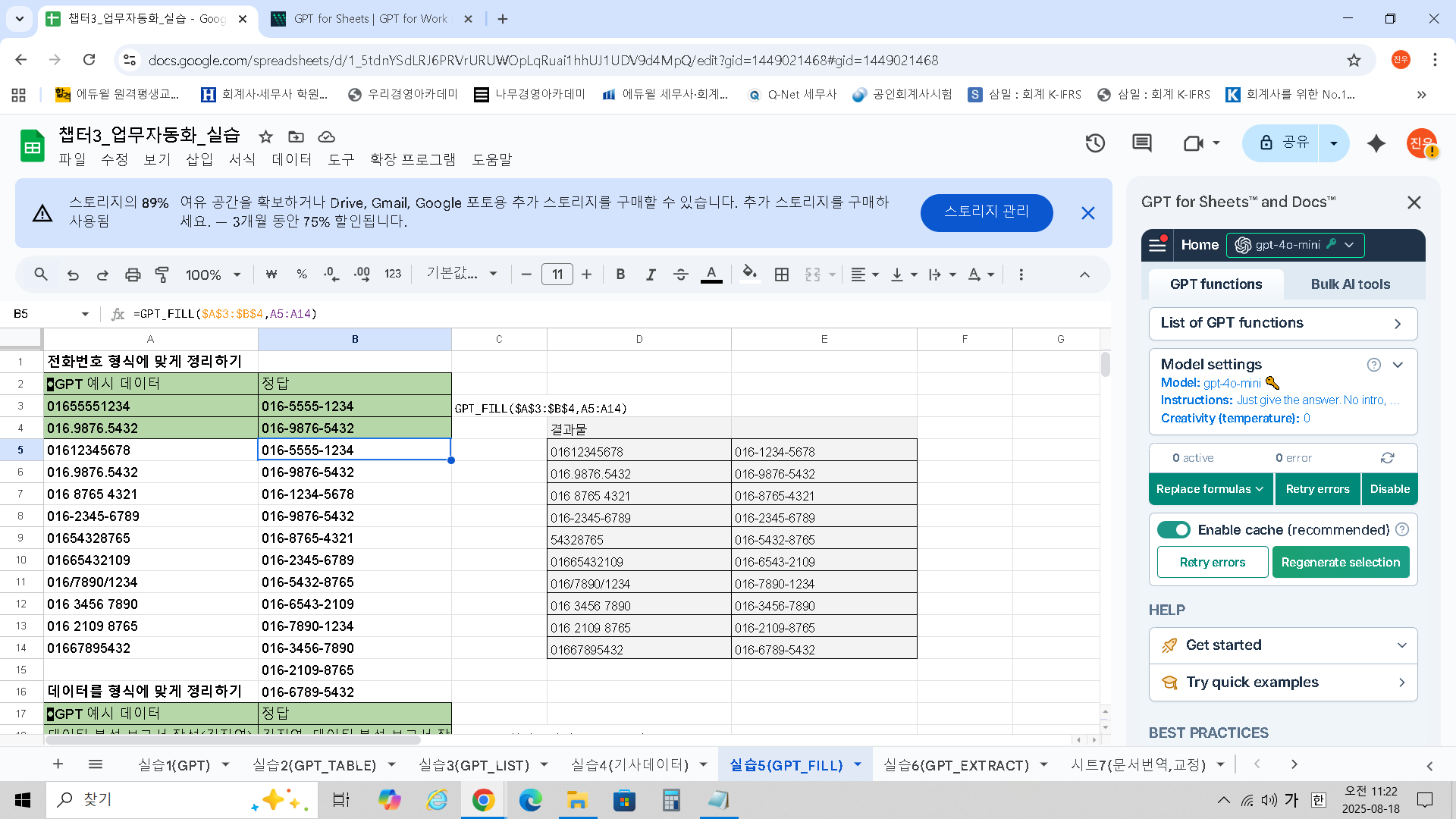Click the Gemini spark icon
The image size is (1456, 819).
(1376, 143)
